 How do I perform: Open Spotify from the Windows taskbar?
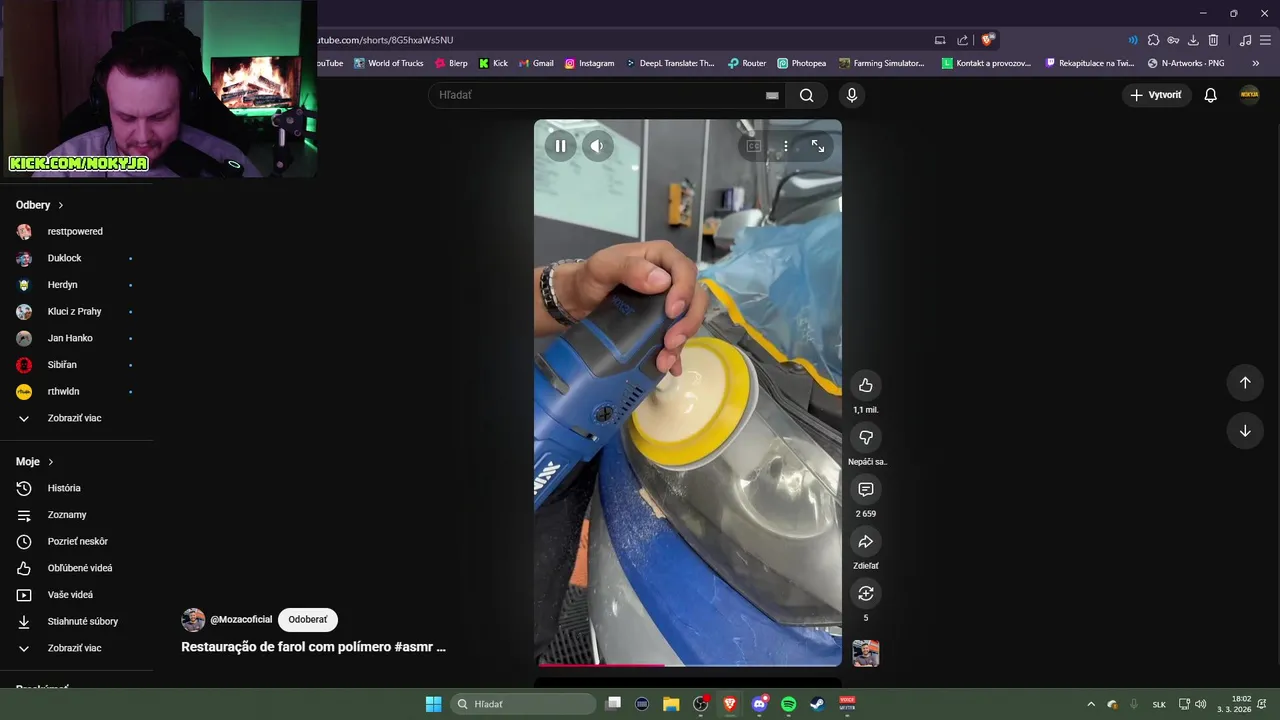click(x=788, y=704)
